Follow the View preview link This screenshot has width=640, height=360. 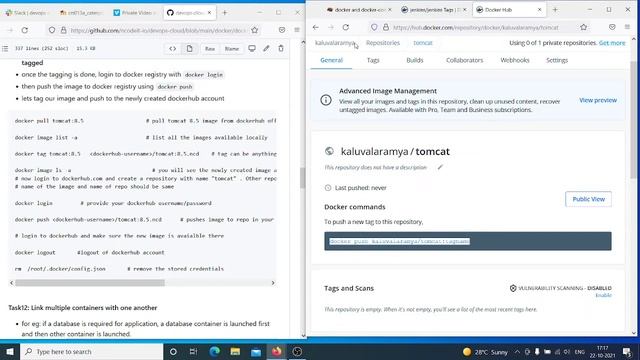598,100
